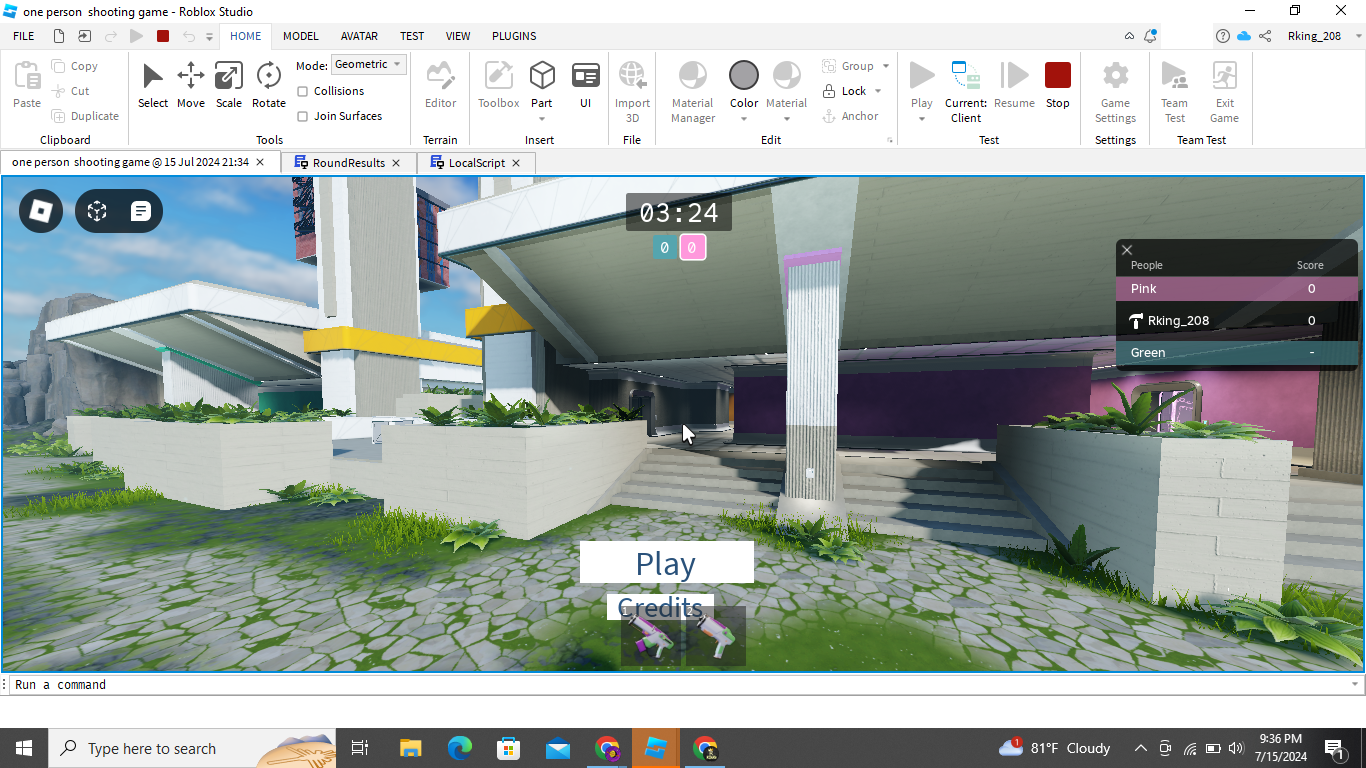Click the Material sphere icon
Image resolution: width=1366 pixels, height=768 pixels.
tap(787, 75)
